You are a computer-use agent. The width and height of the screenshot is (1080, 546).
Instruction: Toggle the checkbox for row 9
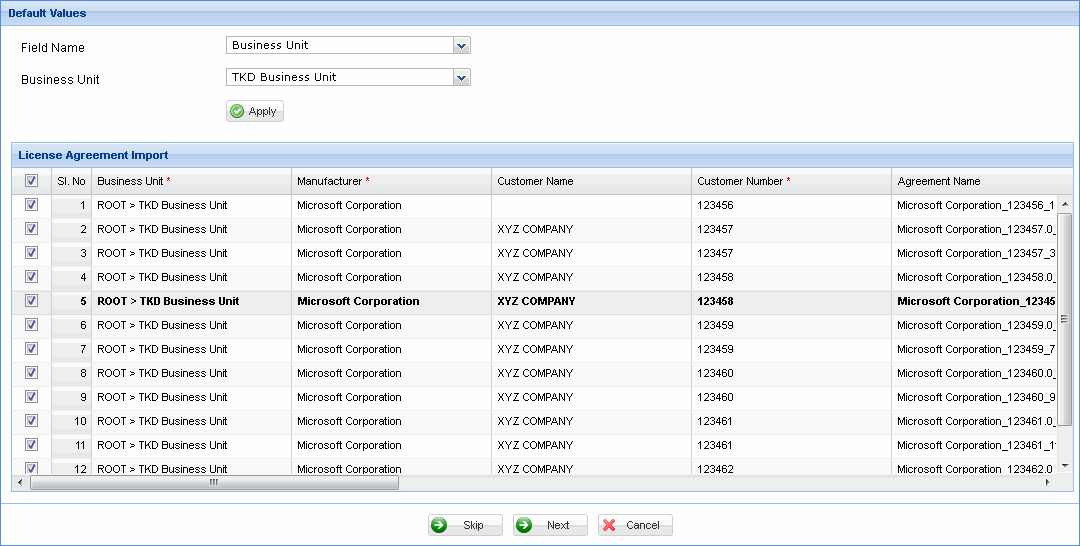coord(31,397)
